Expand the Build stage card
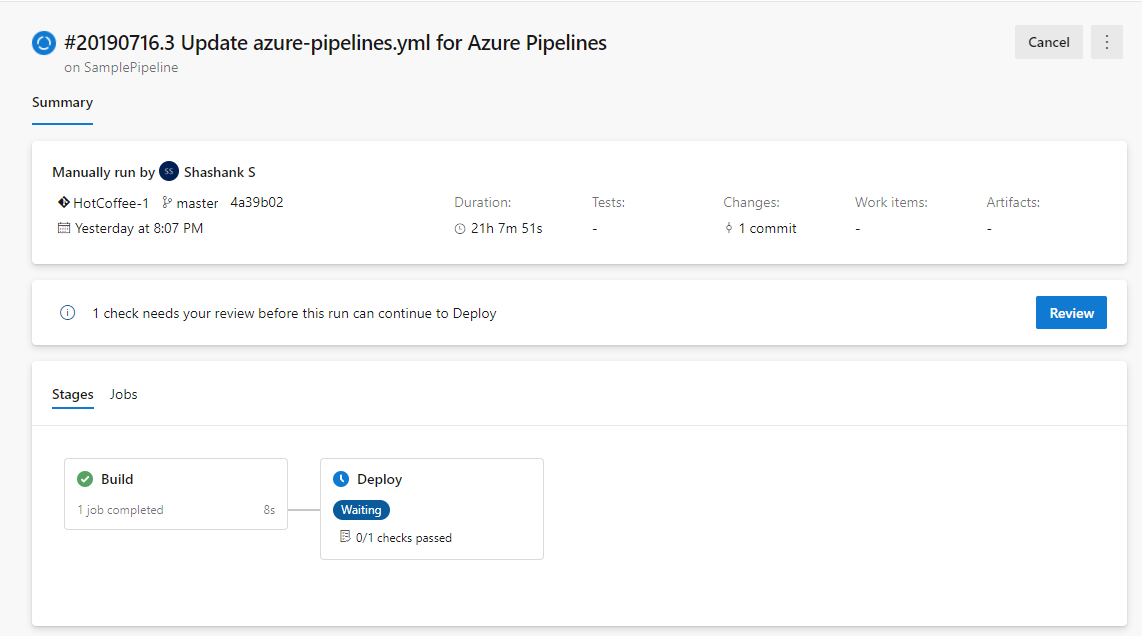Viewport: 1142px width, 636px height. (x=175, y=493)
